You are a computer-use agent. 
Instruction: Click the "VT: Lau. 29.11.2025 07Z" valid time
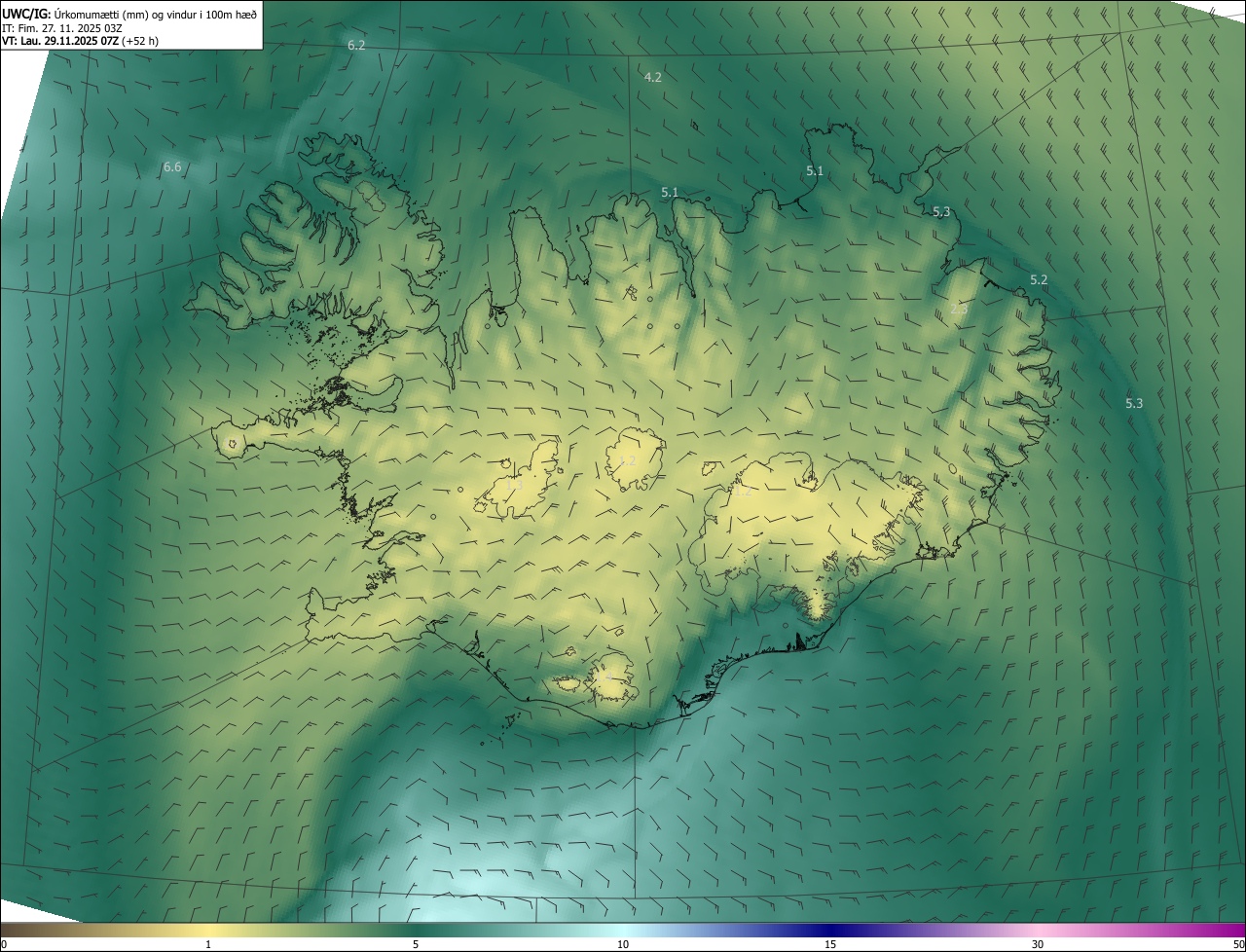(x=60, y=41)
